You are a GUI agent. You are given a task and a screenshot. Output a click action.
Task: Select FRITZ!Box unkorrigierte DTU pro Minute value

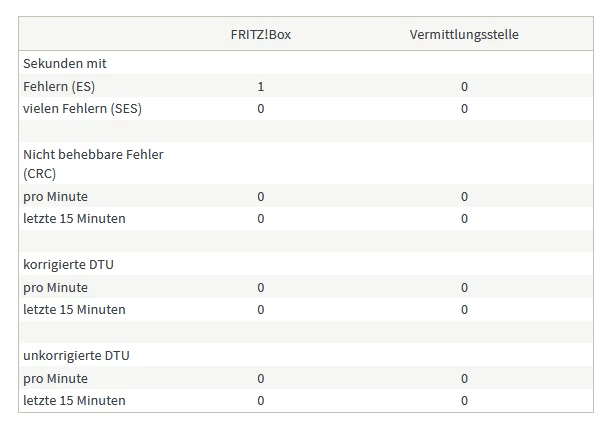click(x=261, y=378)
